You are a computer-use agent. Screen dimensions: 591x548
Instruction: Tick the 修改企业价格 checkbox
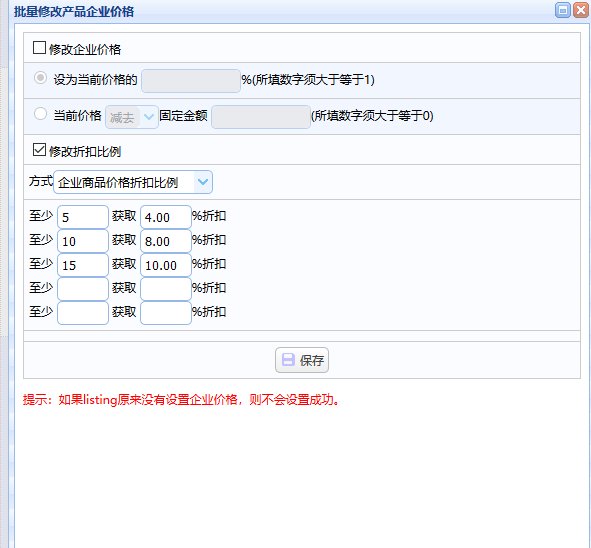click(39, 48)
